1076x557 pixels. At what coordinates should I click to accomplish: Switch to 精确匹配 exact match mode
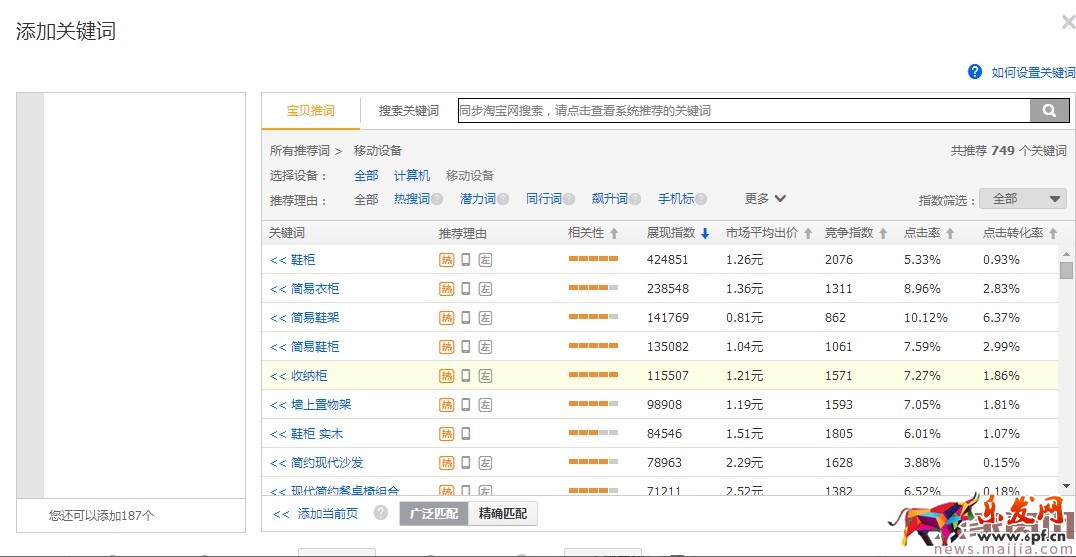coord(502,513)
